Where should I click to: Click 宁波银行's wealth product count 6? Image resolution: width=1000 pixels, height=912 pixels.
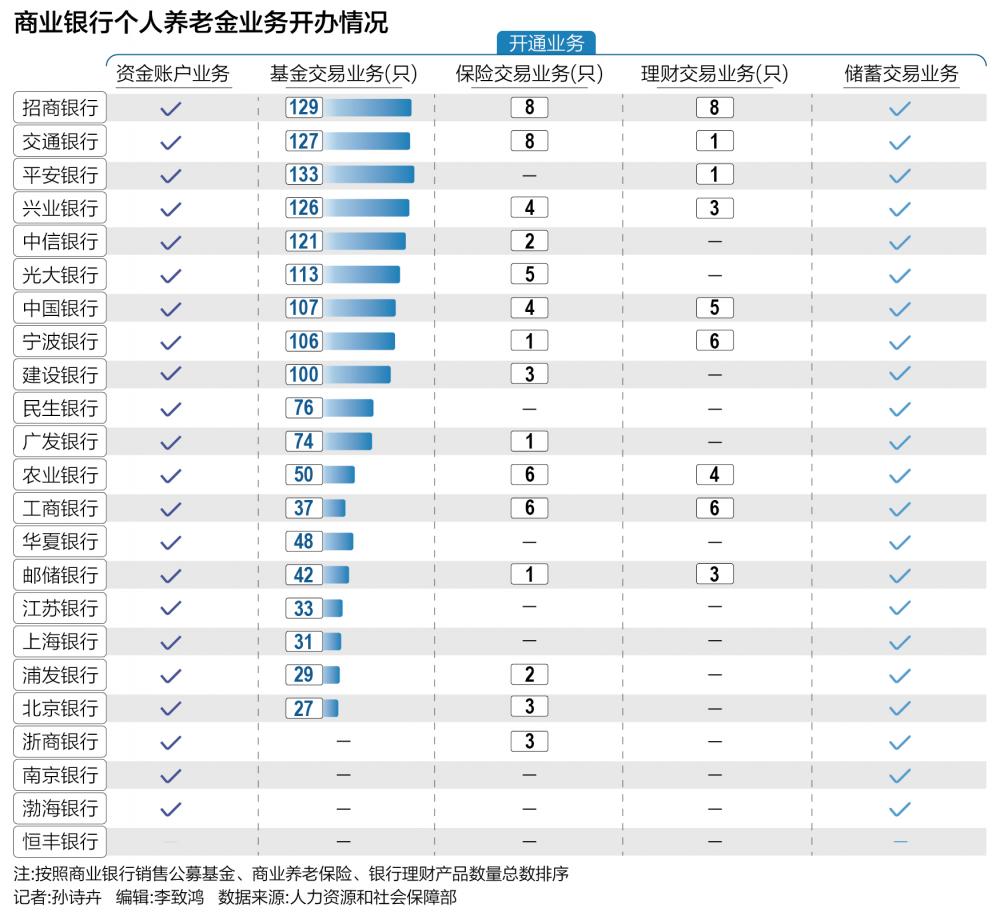(x=714, y=341)
